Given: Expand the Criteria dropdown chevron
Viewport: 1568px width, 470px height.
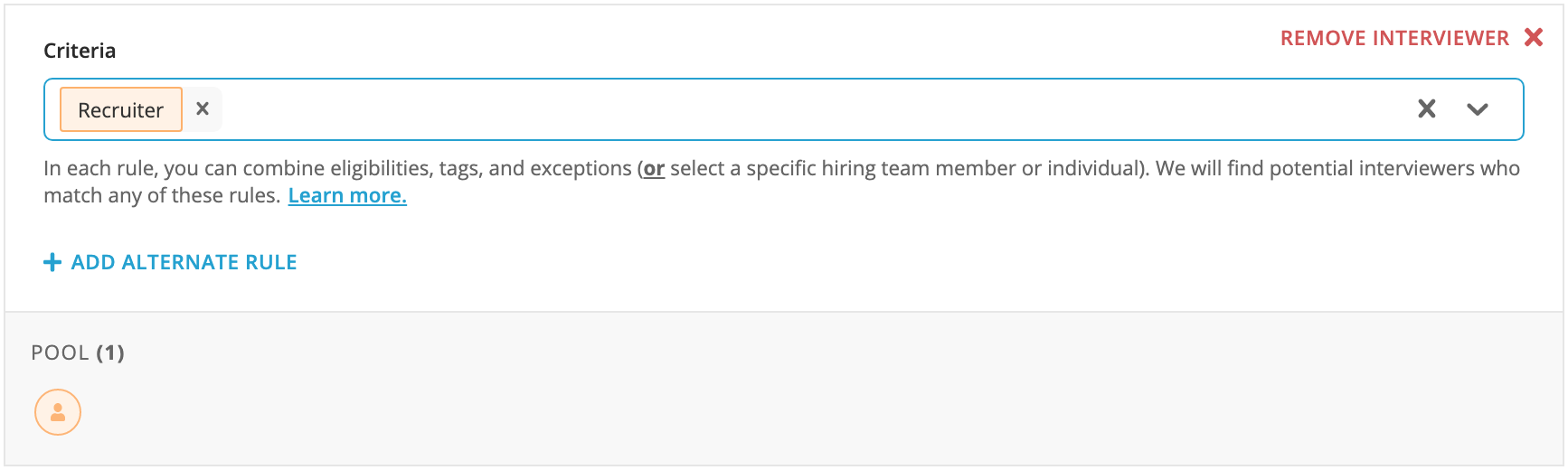Looking at the screenshot, I should tap(1477, 109).
